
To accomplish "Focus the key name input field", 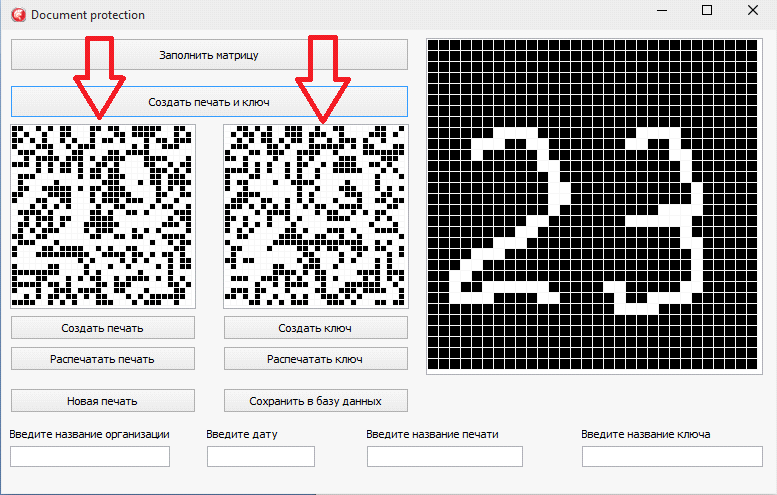I will pyautogui.click(x=672, y=456).
